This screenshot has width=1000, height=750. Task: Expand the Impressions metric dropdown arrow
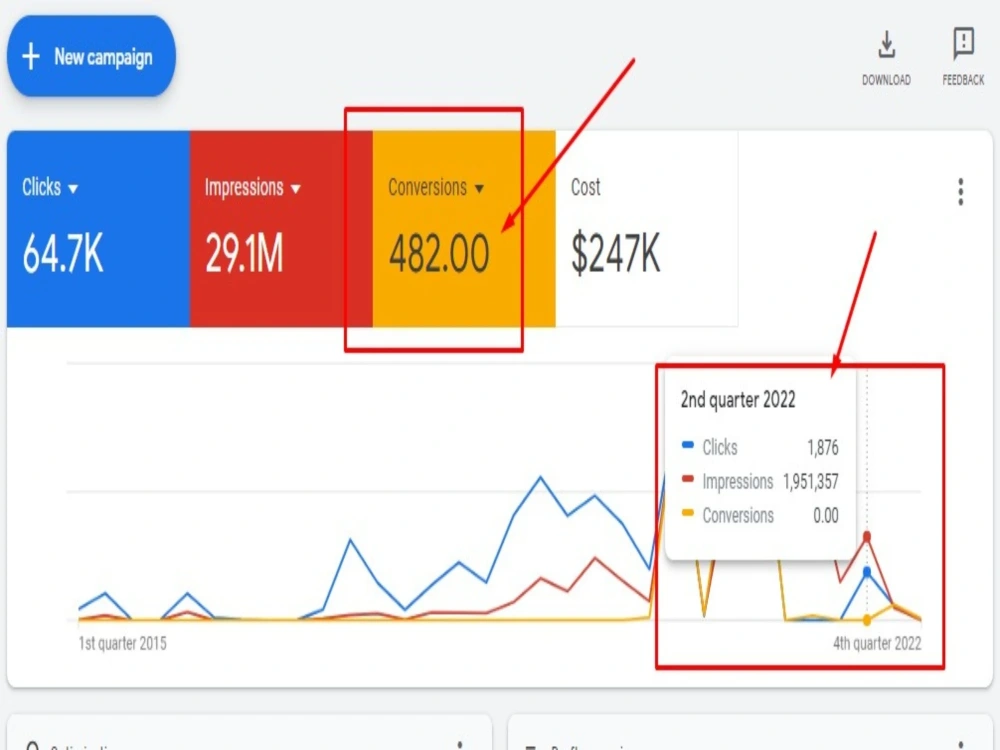tap(295, 189)
